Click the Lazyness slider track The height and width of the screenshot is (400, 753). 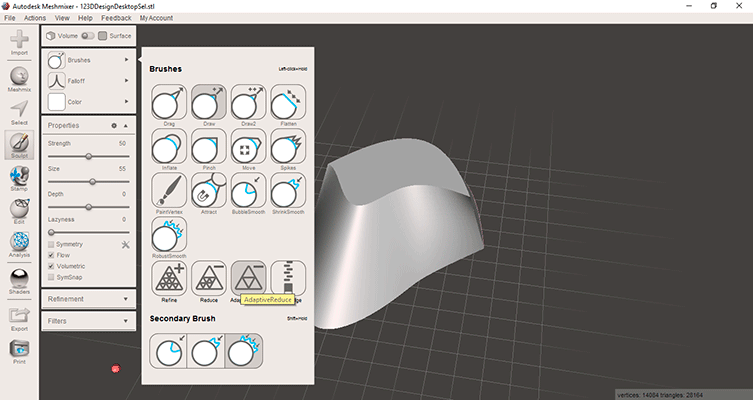click(x=88, y=232)
